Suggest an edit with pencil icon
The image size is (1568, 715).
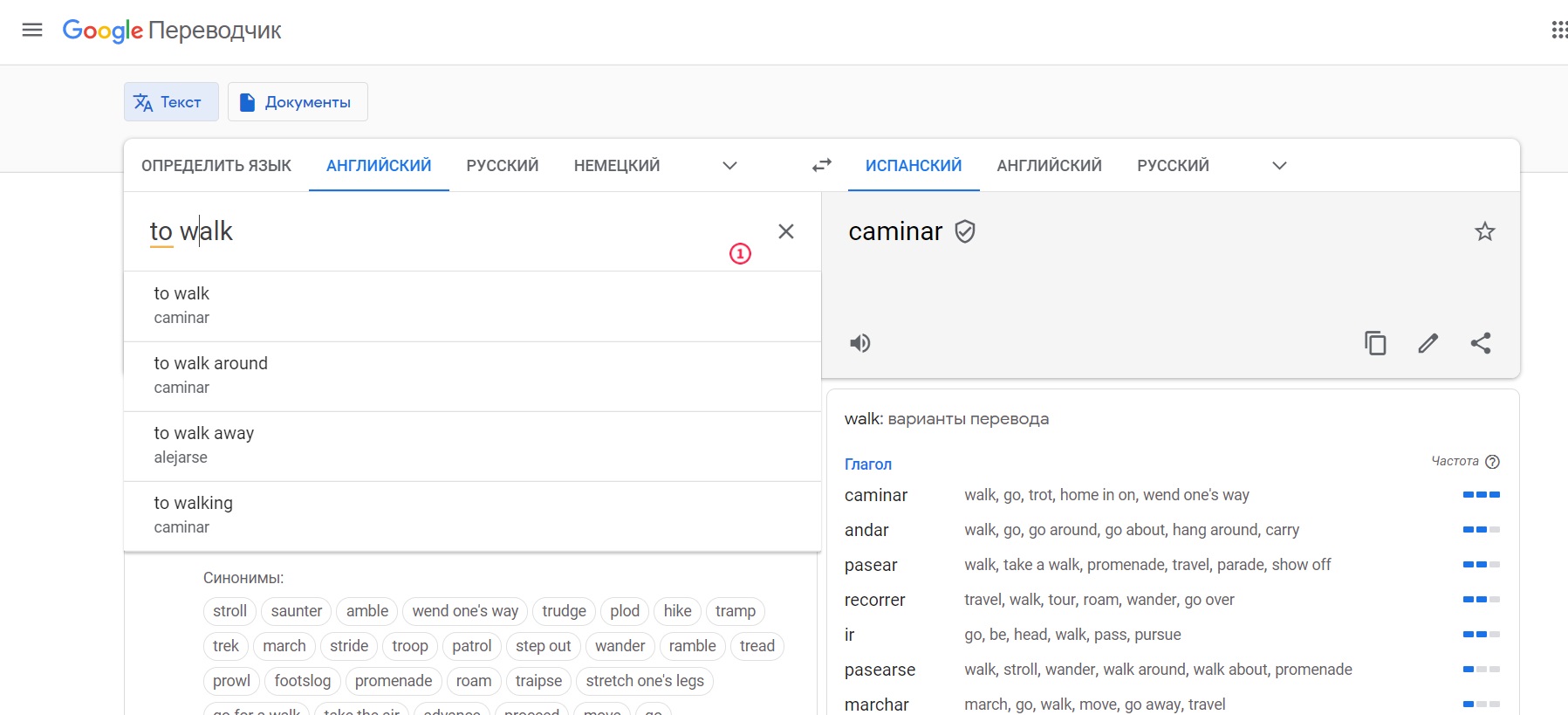1428,343
